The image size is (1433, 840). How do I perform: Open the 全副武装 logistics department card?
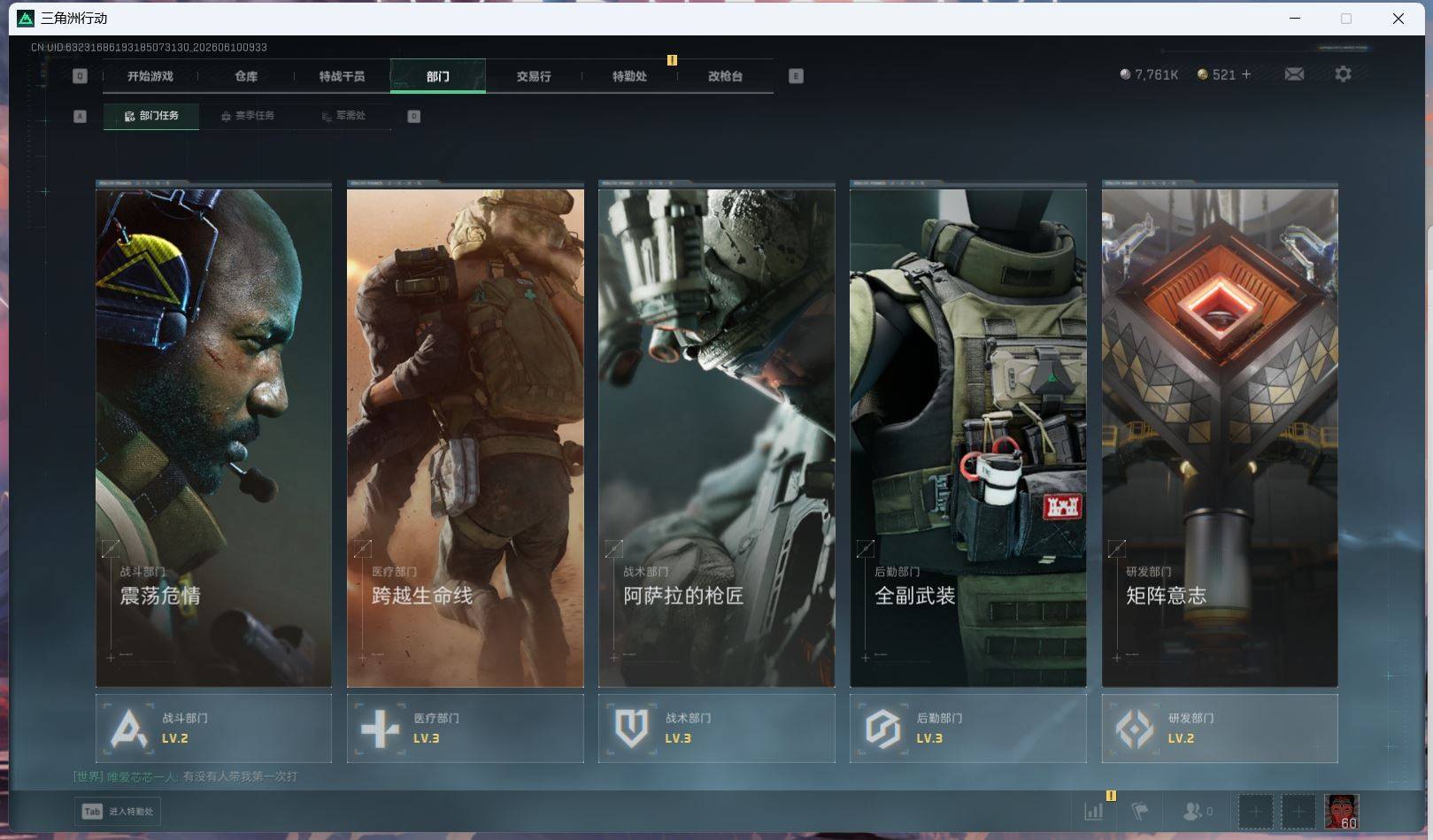point(967,437)
